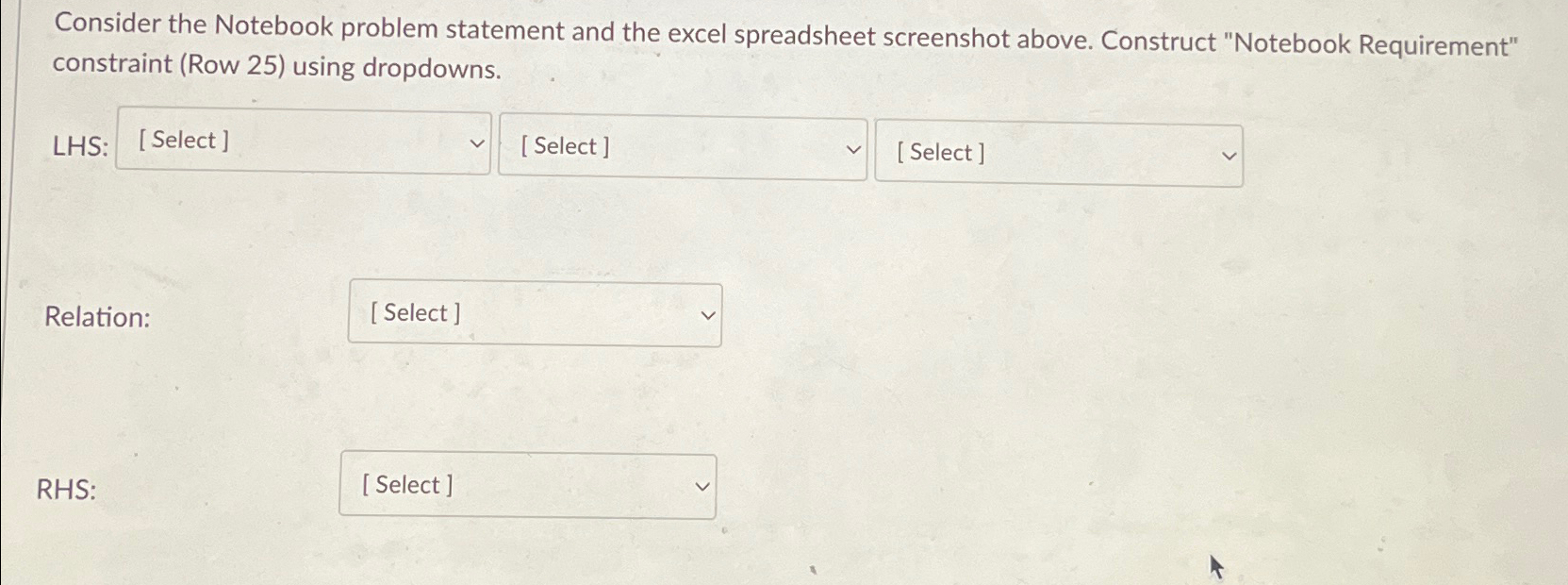Screen dimensions: 1568x585
Task: Select the [ Select ] placeholder in the RHS field
Action: pyautogui.click(x=405, y=484)
